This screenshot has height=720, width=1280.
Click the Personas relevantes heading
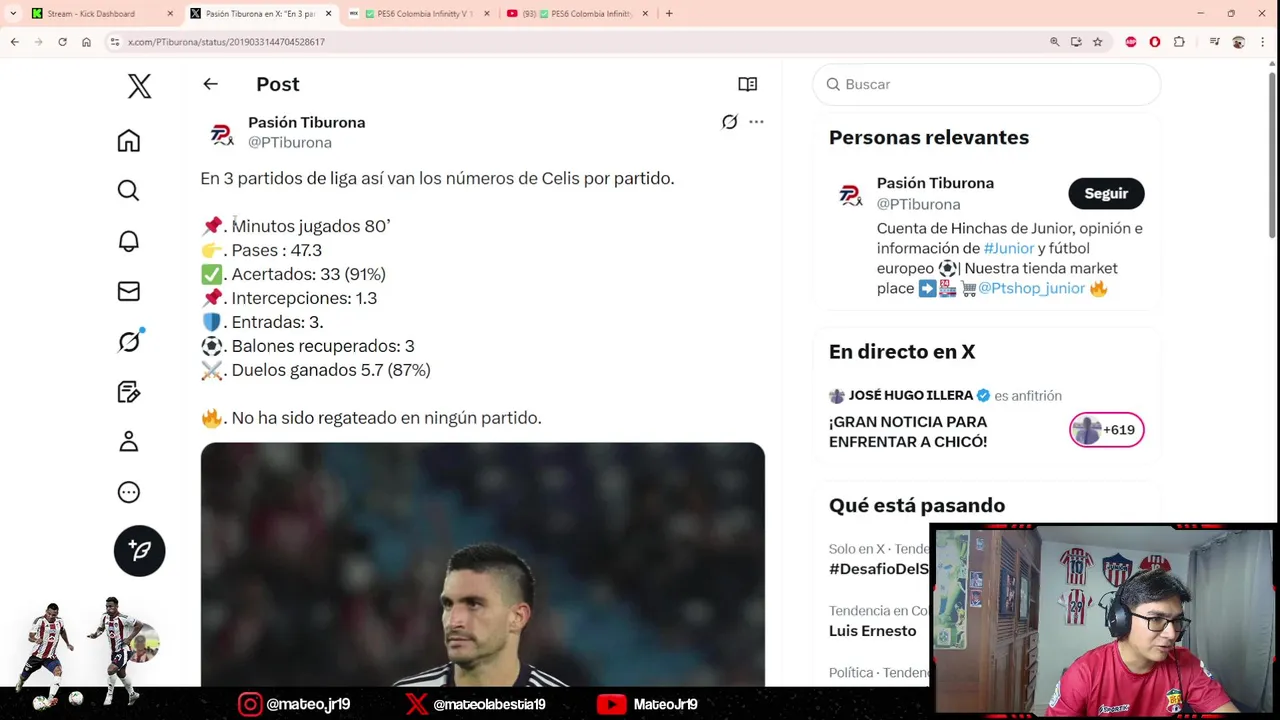(929, 138)
